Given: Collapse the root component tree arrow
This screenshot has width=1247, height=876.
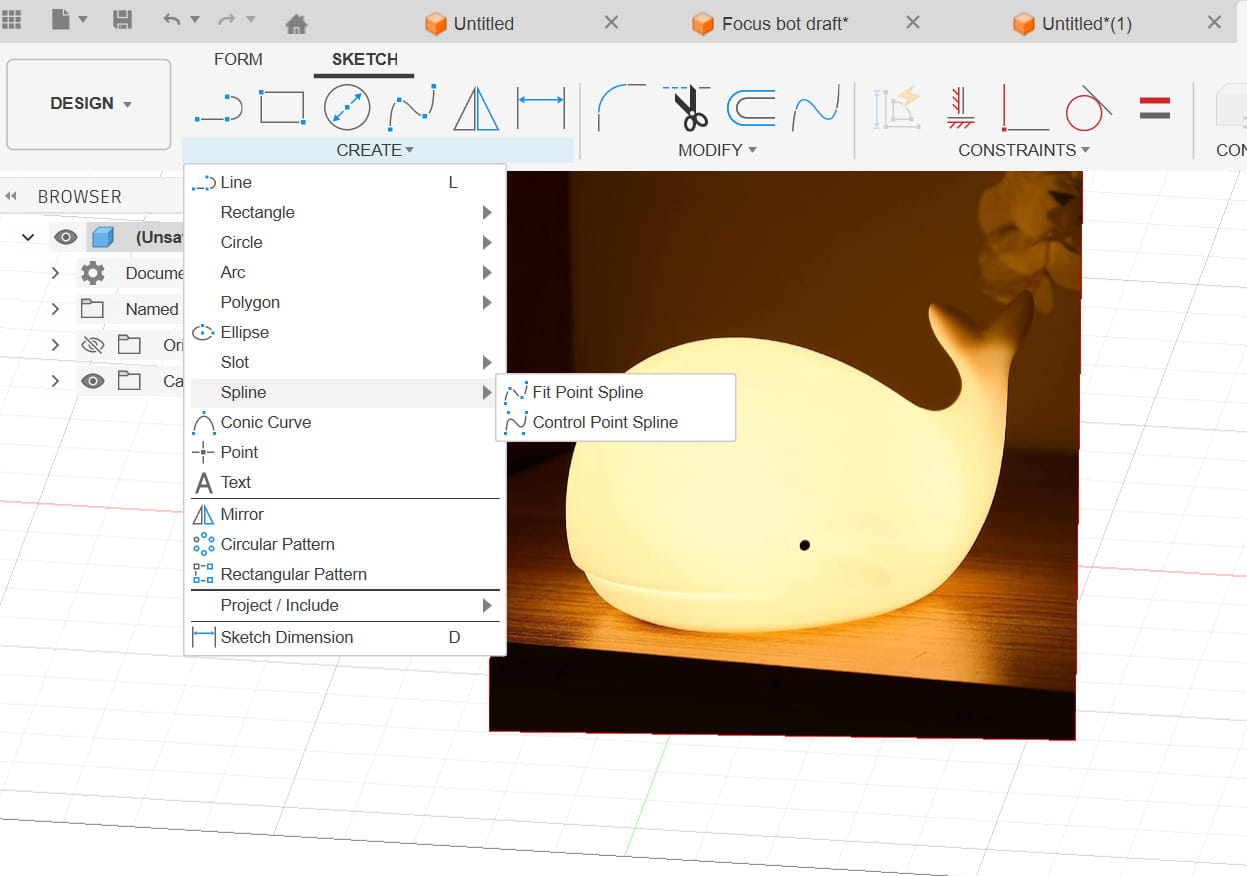Looking at the screenshot, I should point(29,237).
